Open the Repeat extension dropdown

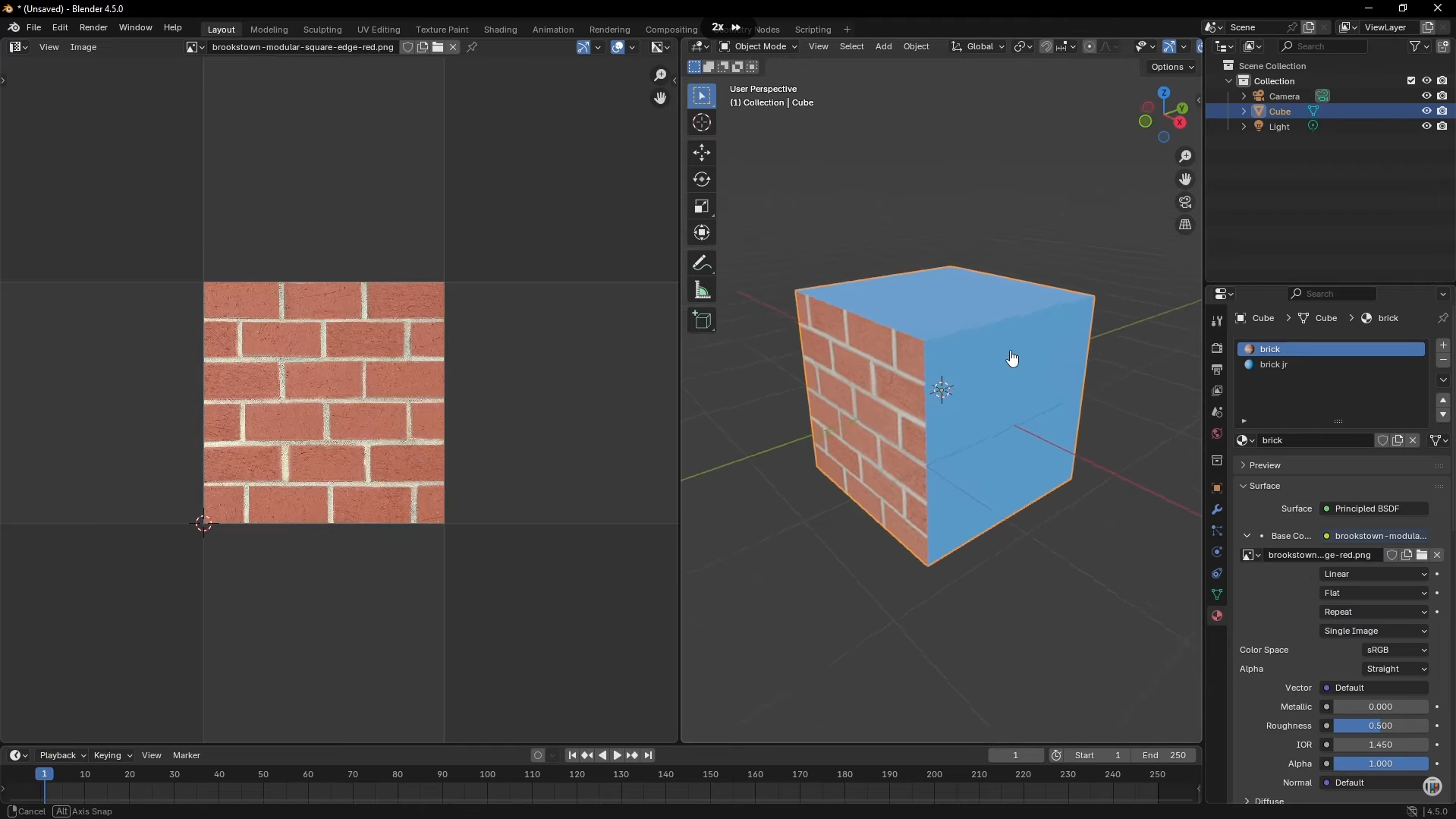[1374, 613]
